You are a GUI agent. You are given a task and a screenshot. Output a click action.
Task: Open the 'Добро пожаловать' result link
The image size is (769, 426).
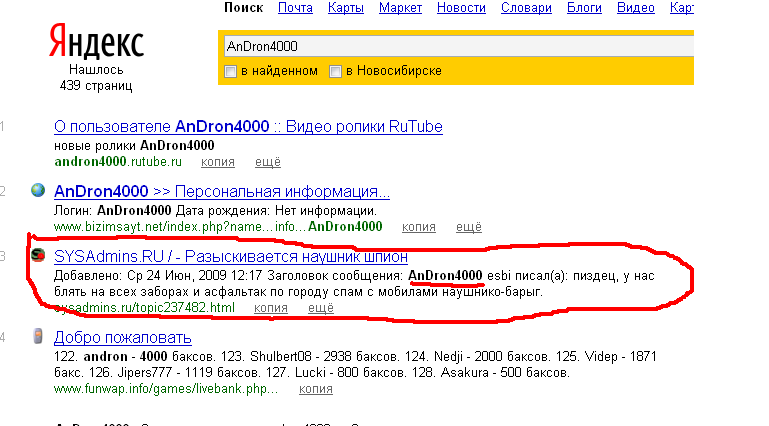pyautogui.click(x=123, y=337)
